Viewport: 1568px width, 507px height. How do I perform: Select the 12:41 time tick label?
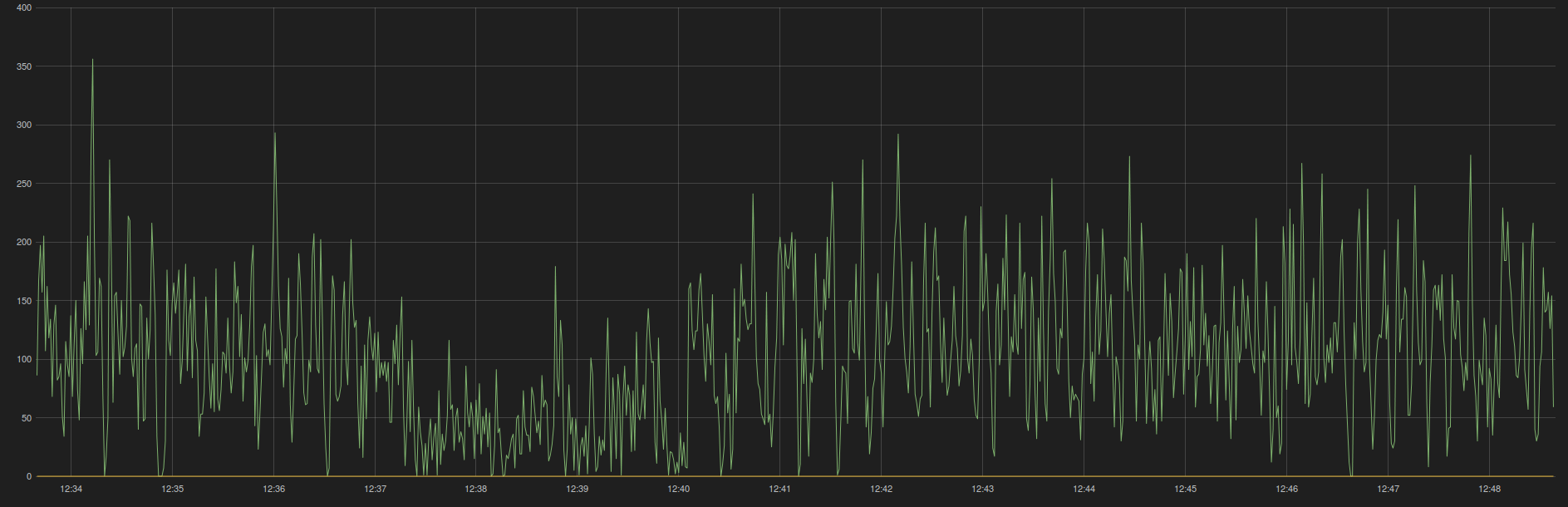click(x=780, y=489)
